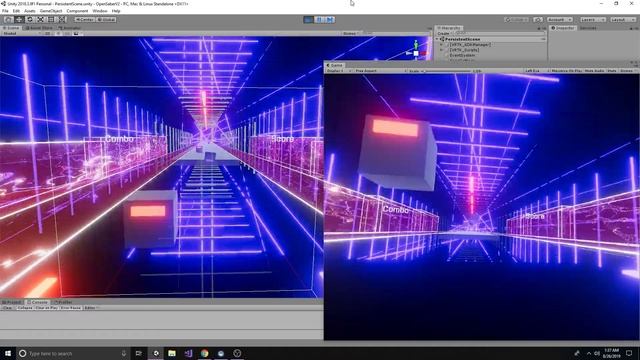Open the Console Editor dropdown
Image resolution: width=640 pixels, height=360 pixels.
[x=91, y=308]
